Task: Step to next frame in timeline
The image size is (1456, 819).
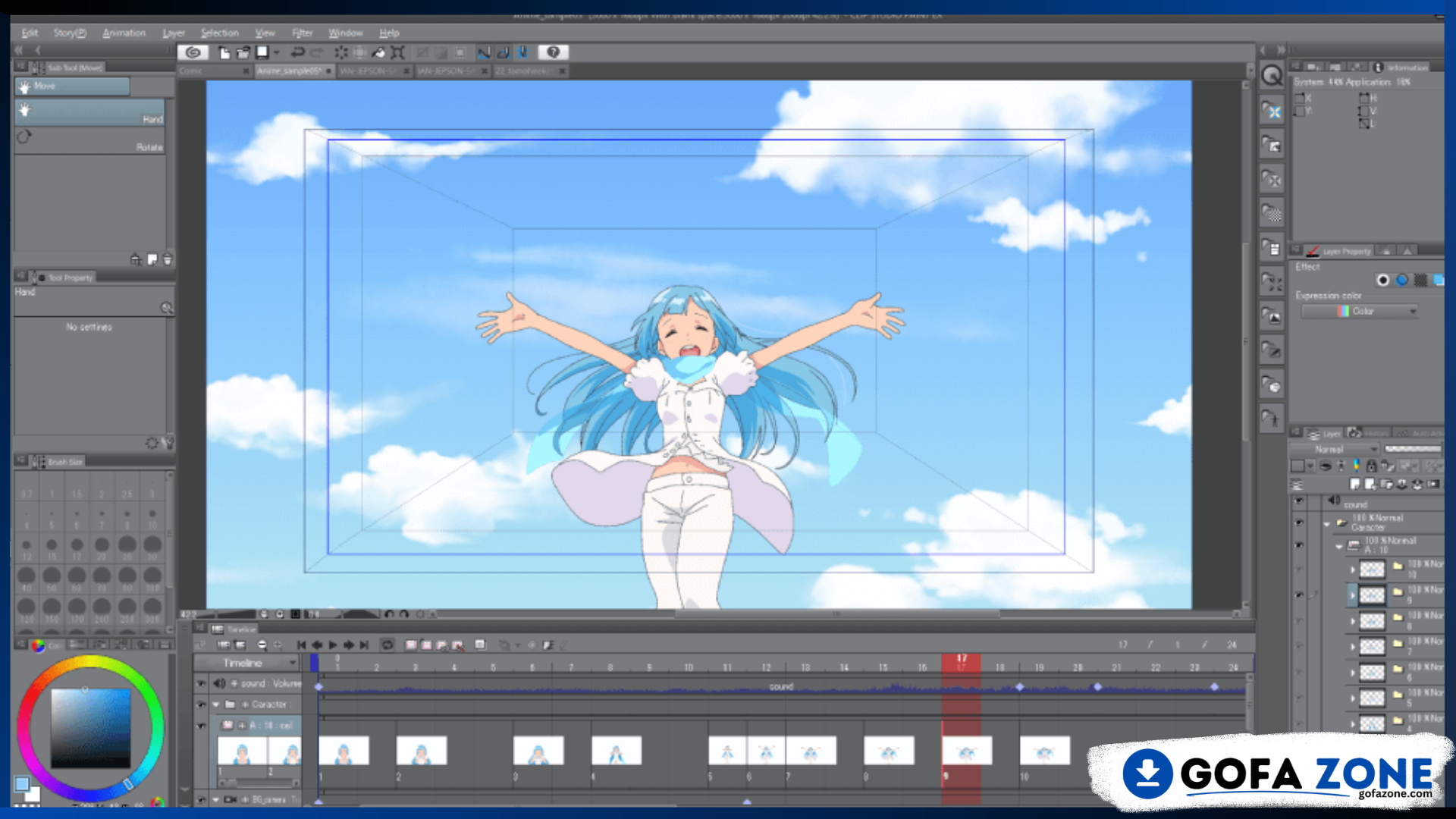Action: pos(349,645)
